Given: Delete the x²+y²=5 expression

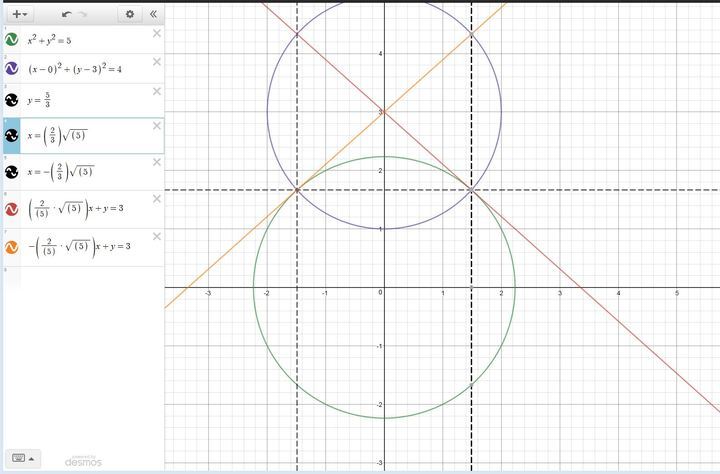Looking at the screenshot, I should [156, 34].
